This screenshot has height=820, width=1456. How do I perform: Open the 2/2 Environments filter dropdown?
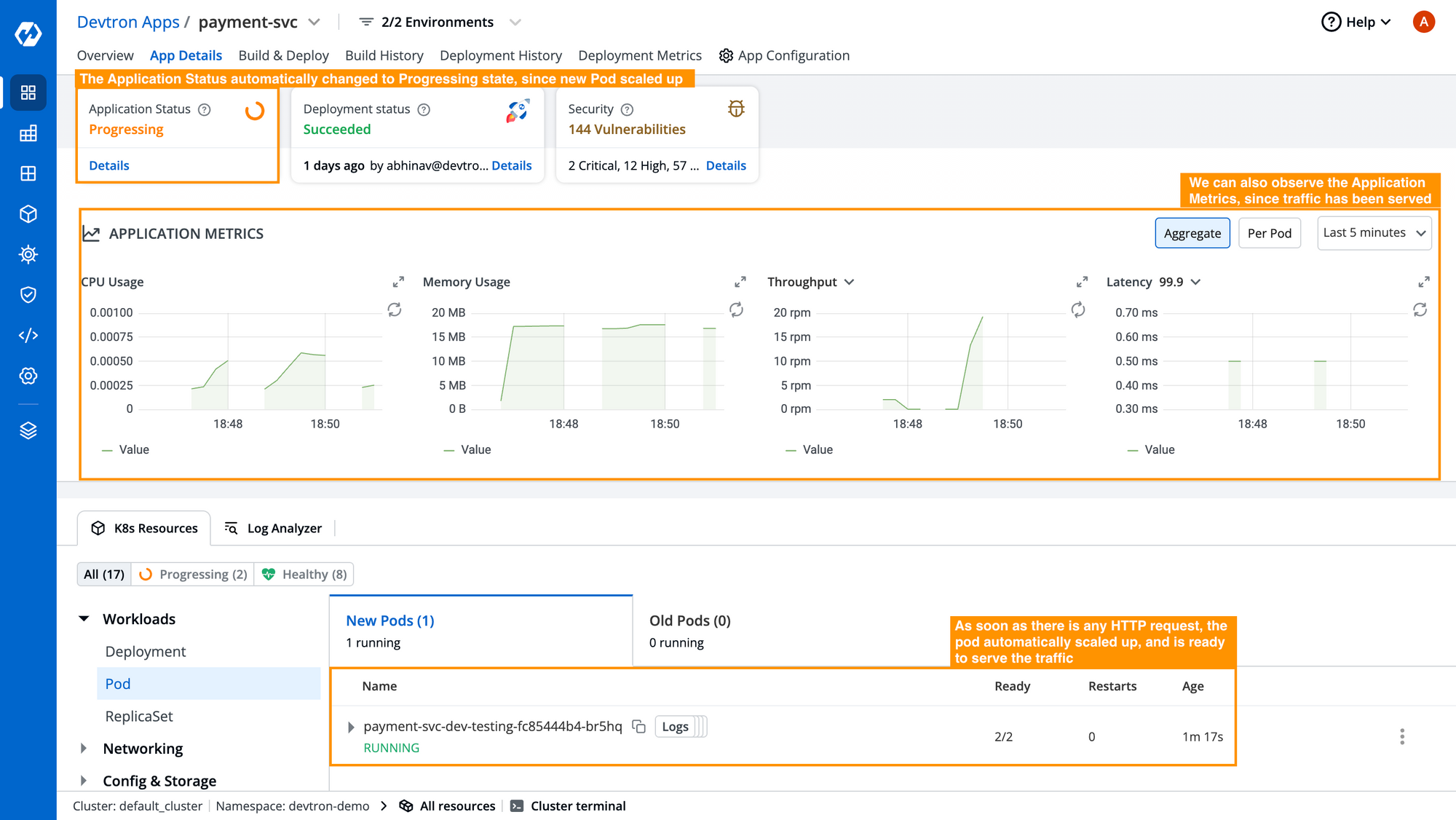click(x=441, y=22)
